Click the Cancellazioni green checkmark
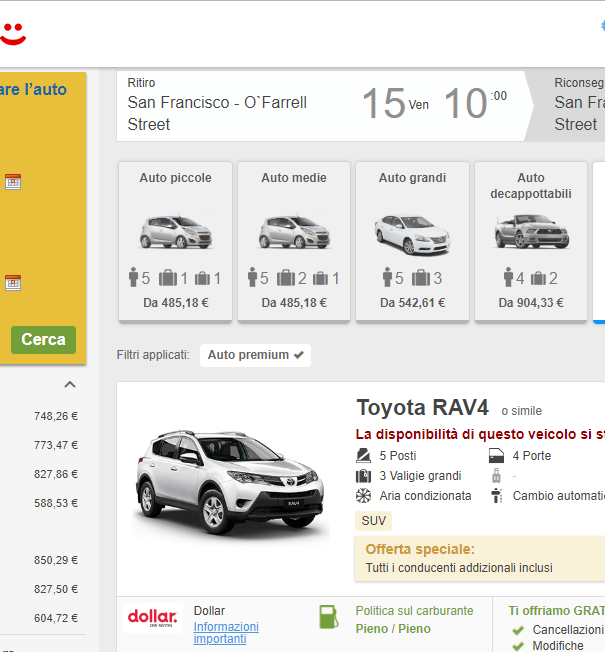The image size is (605, 652). coord(518,630)
